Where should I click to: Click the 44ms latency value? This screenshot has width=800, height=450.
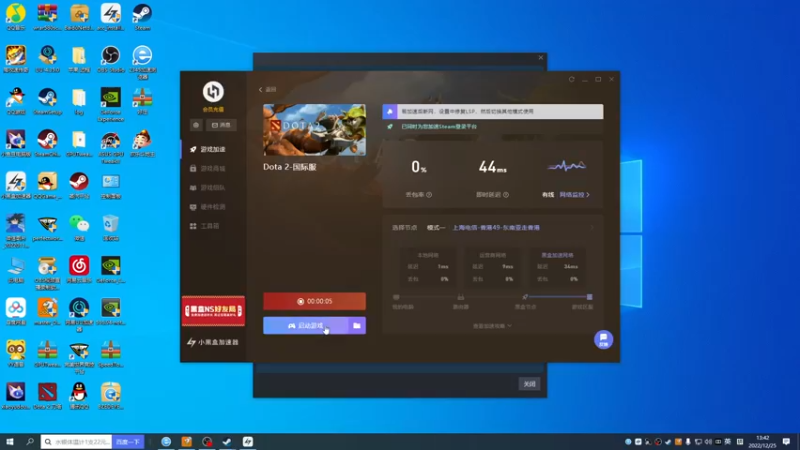(x=492, y=167)
